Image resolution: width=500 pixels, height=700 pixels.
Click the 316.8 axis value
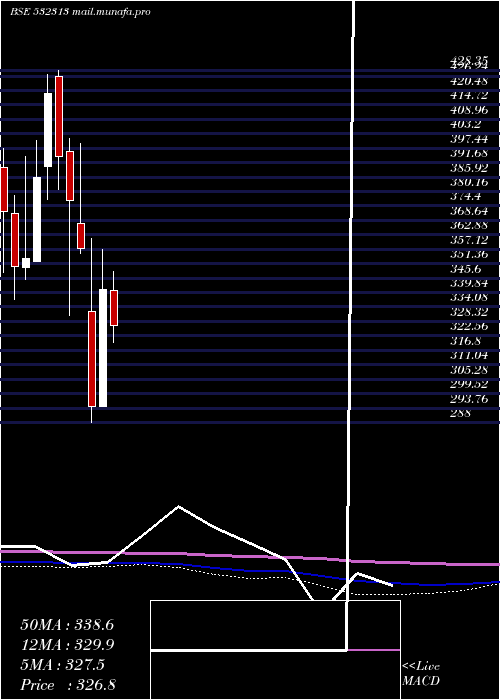click(x=466, y=341)
